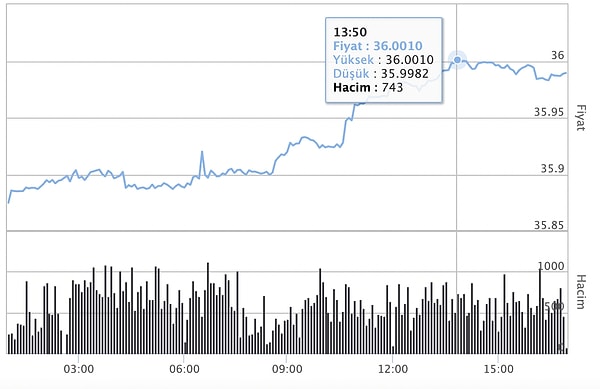Click the 1000 volume axis label
600x389 pixels.
(x=551, y=266)
